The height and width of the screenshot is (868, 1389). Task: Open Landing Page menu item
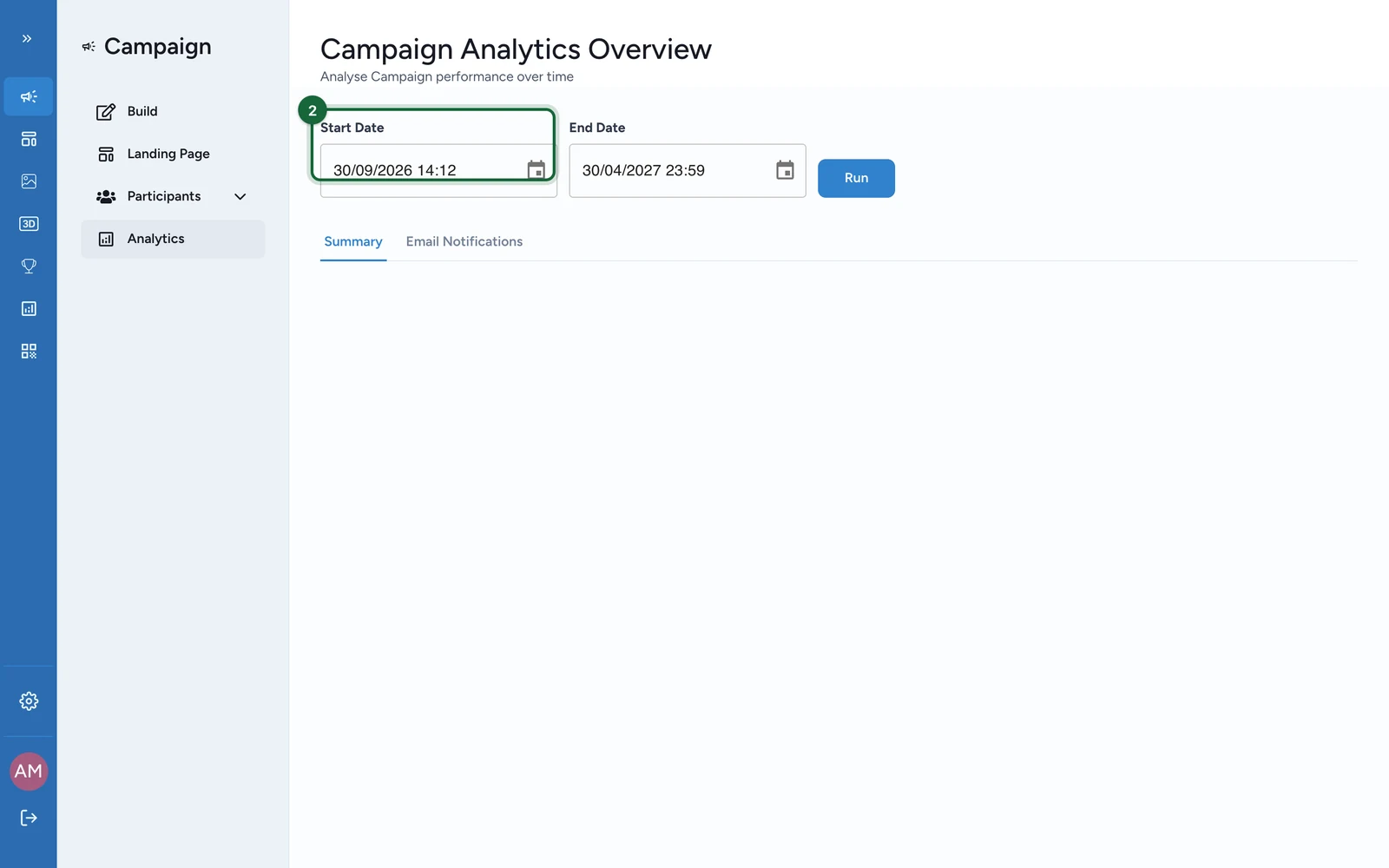point(173,154)
